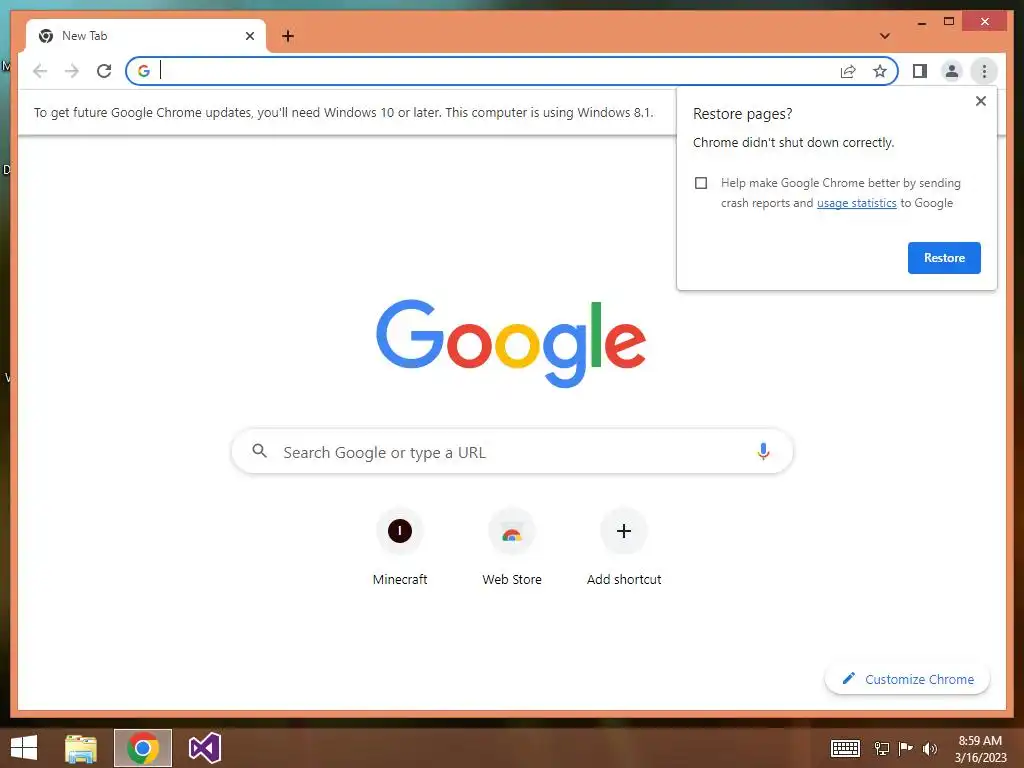Add a new shortcut tile
Viewport: 1024px width, 768px height.
[x=624, y=547]
